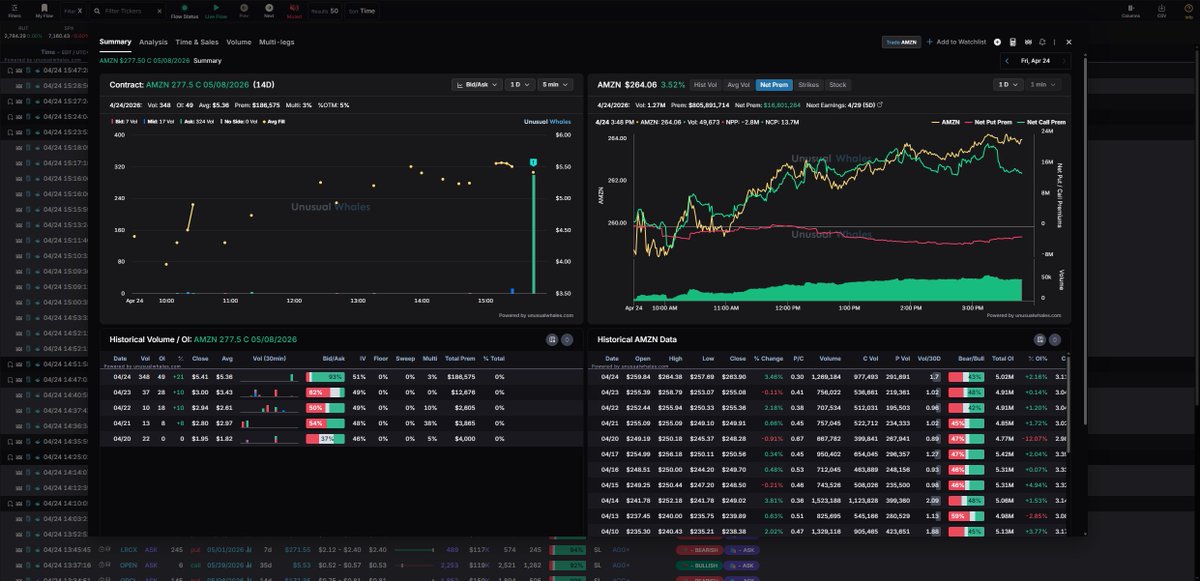This screenshot has width=1200, height=581.
Task: Open the 1 min interval dropdown
Action: coord(1044,85)
